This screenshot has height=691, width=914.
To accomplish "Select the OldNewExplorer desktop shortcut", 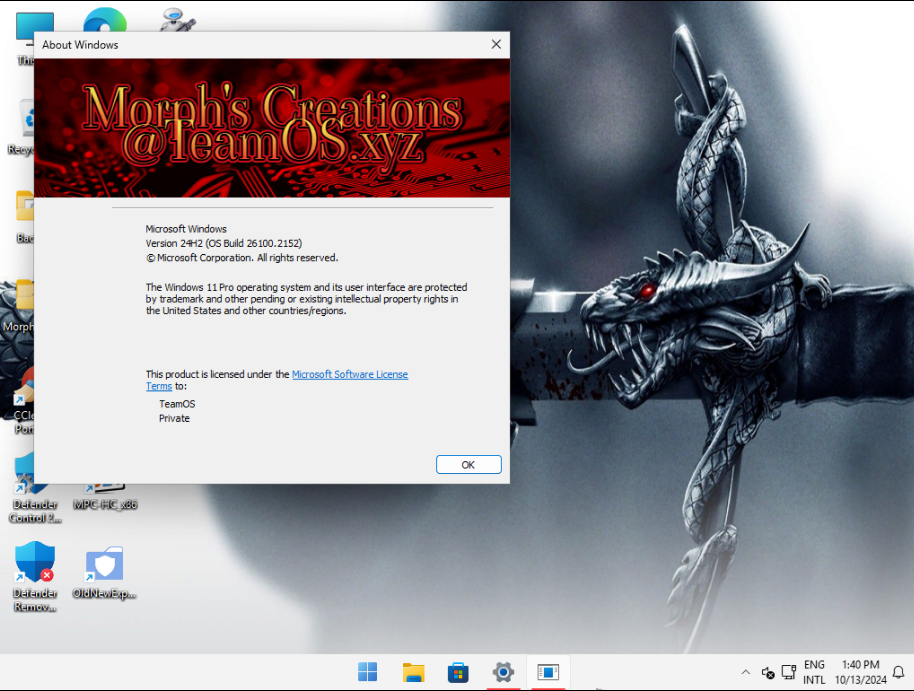I will pyautogui.click(x=104, y=572).
